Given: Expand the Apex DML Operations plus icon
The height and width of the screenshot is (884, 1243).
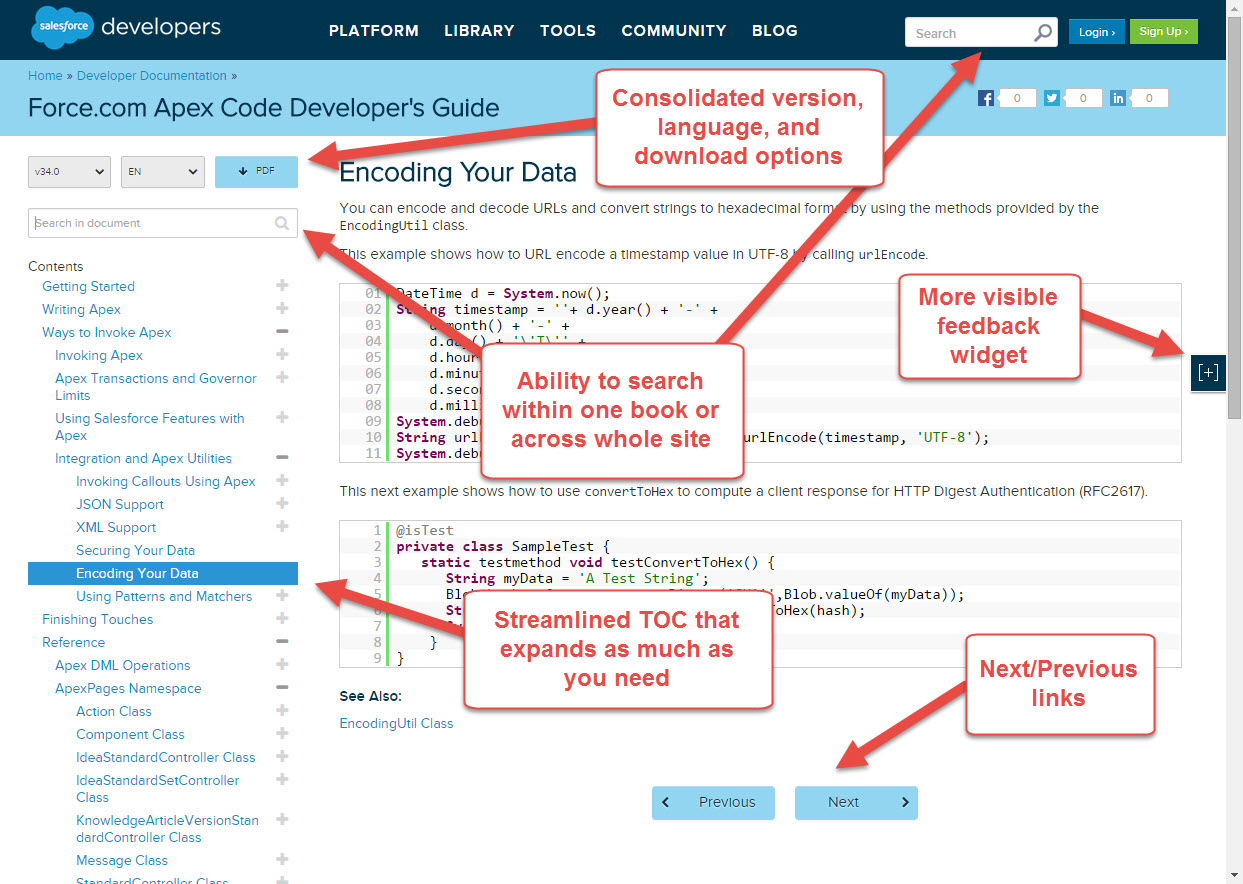Looking at the screenshot, I should click(282, 665).
